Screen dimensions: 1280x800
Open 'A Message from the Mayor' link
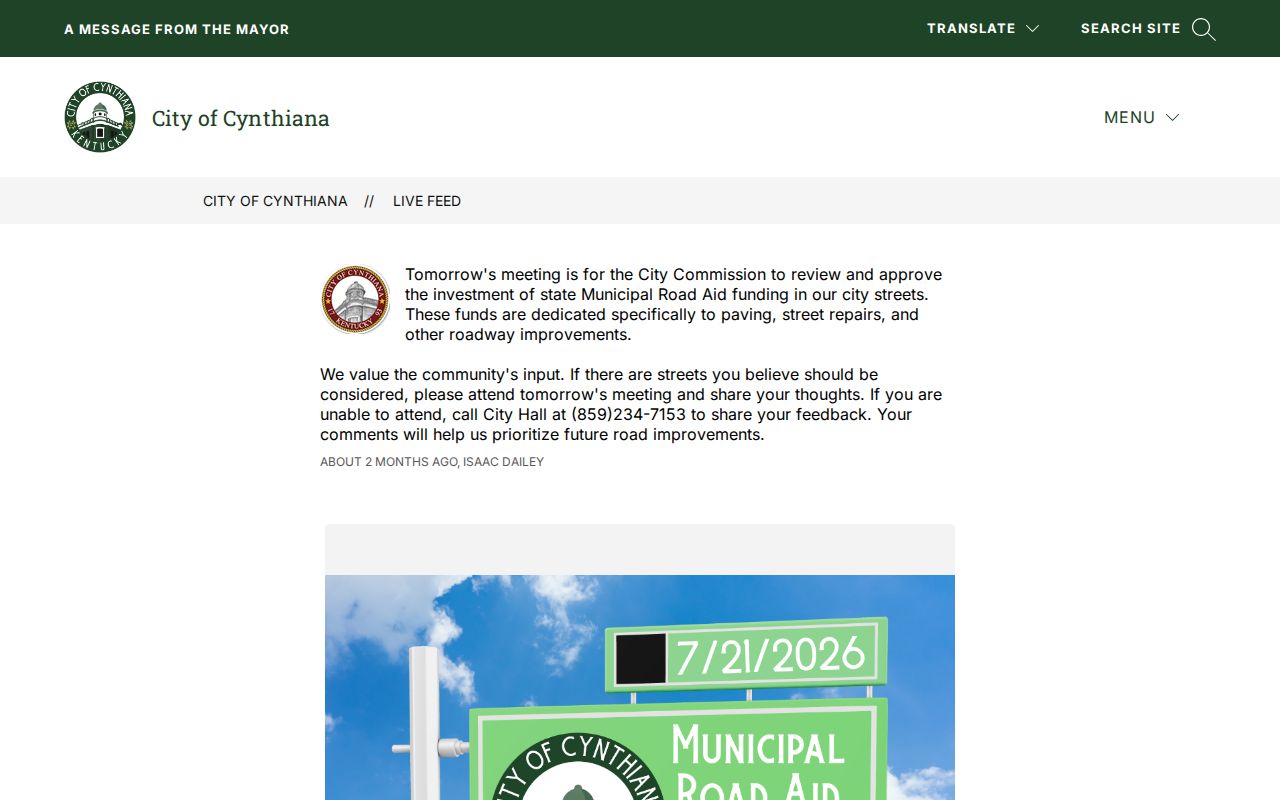tap(177, 29)
